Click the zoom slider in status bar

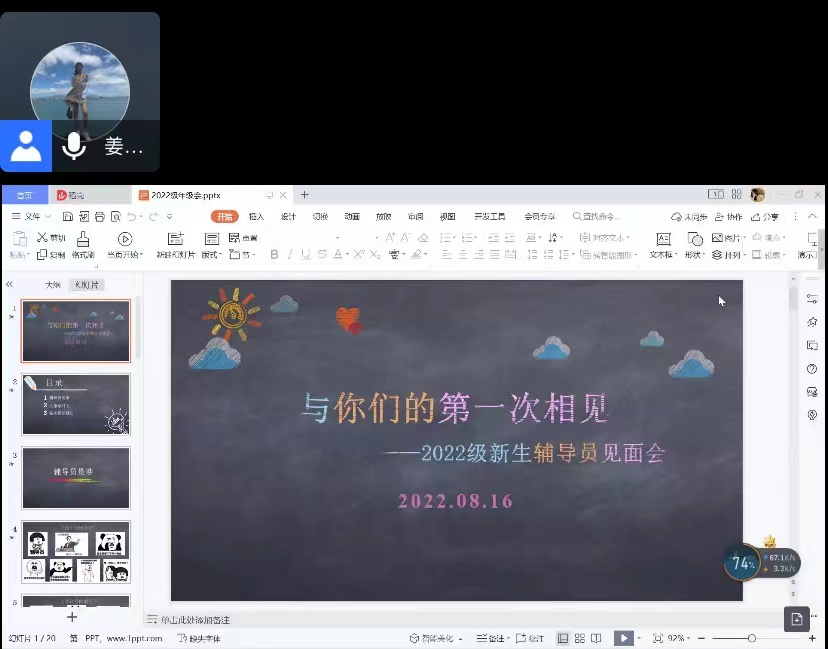[x=752, y=638]
